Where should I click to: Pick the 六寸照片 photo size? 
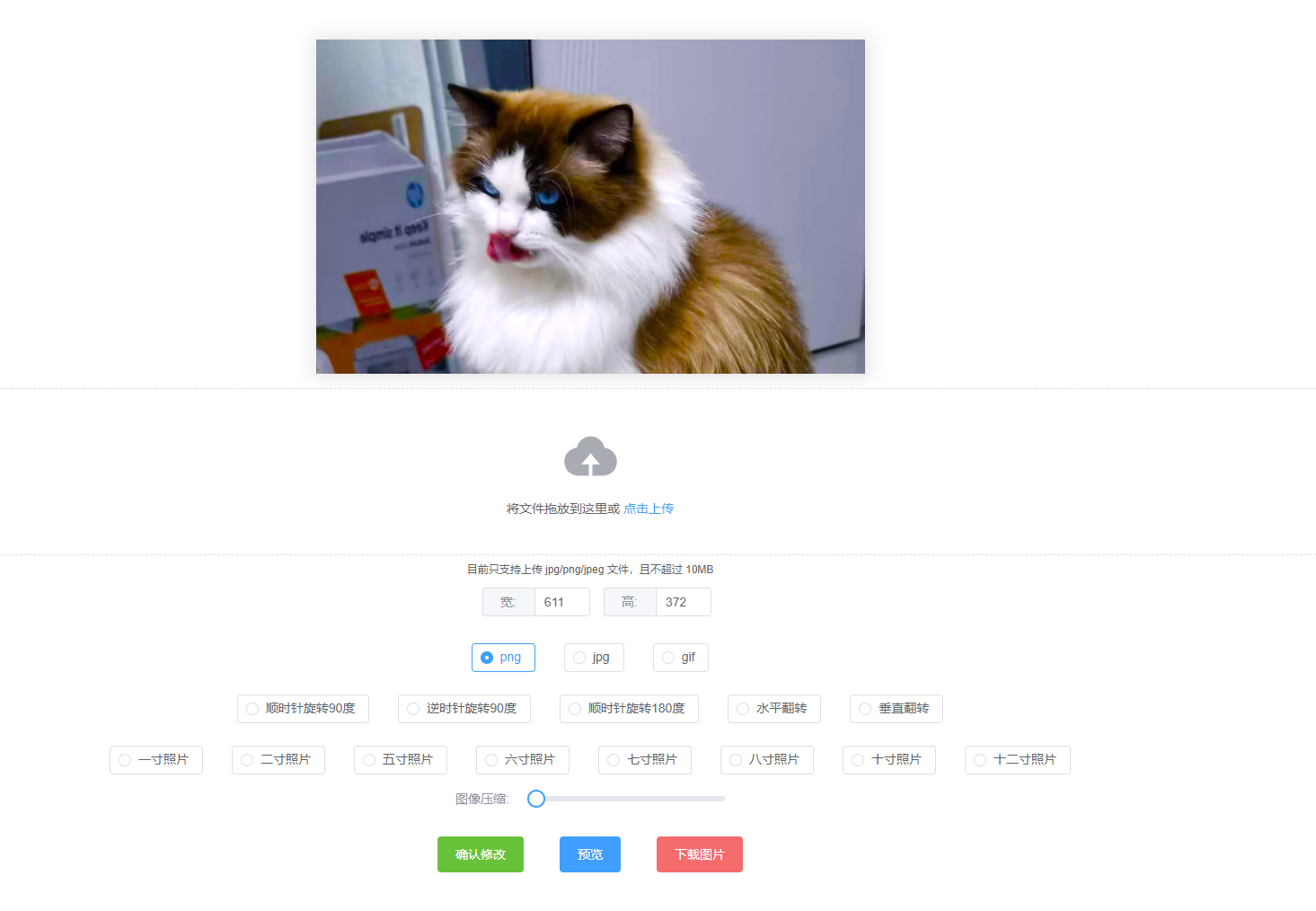click(x=523, y=760)
